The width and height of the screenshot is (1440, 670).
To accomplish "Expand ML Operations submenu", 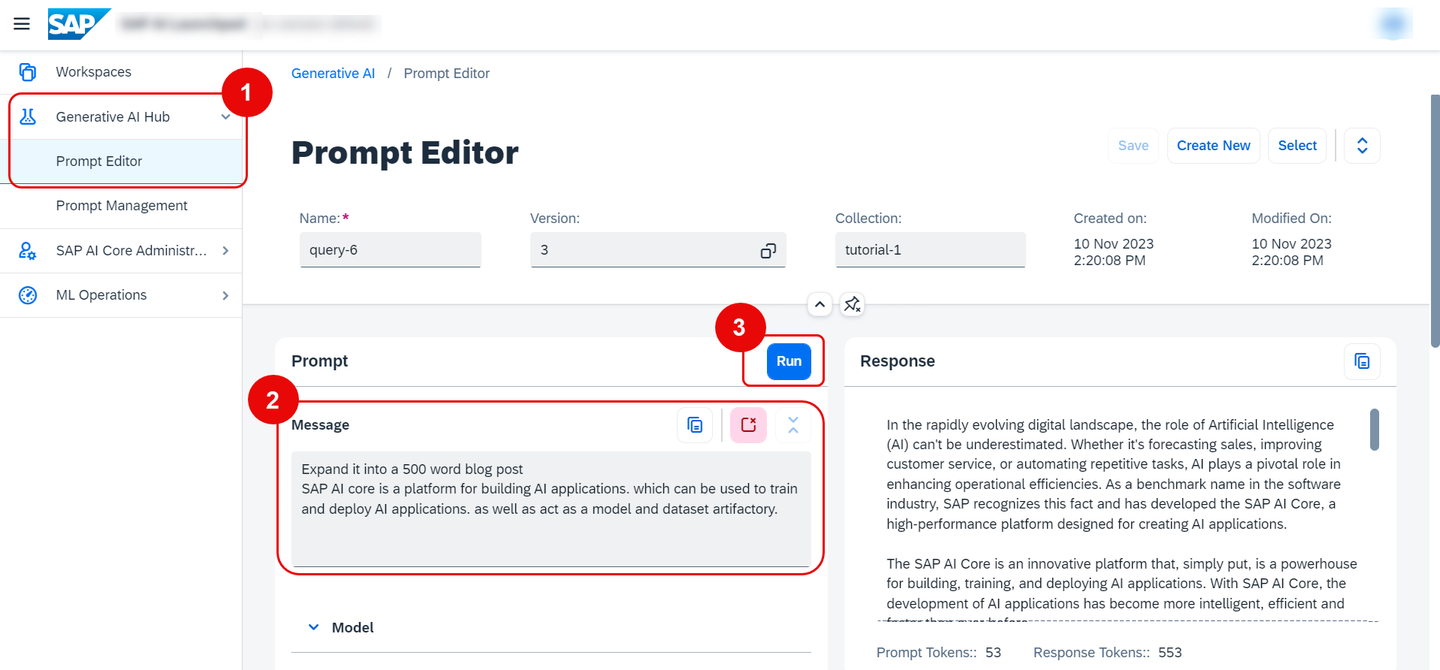I will (225, 295).
